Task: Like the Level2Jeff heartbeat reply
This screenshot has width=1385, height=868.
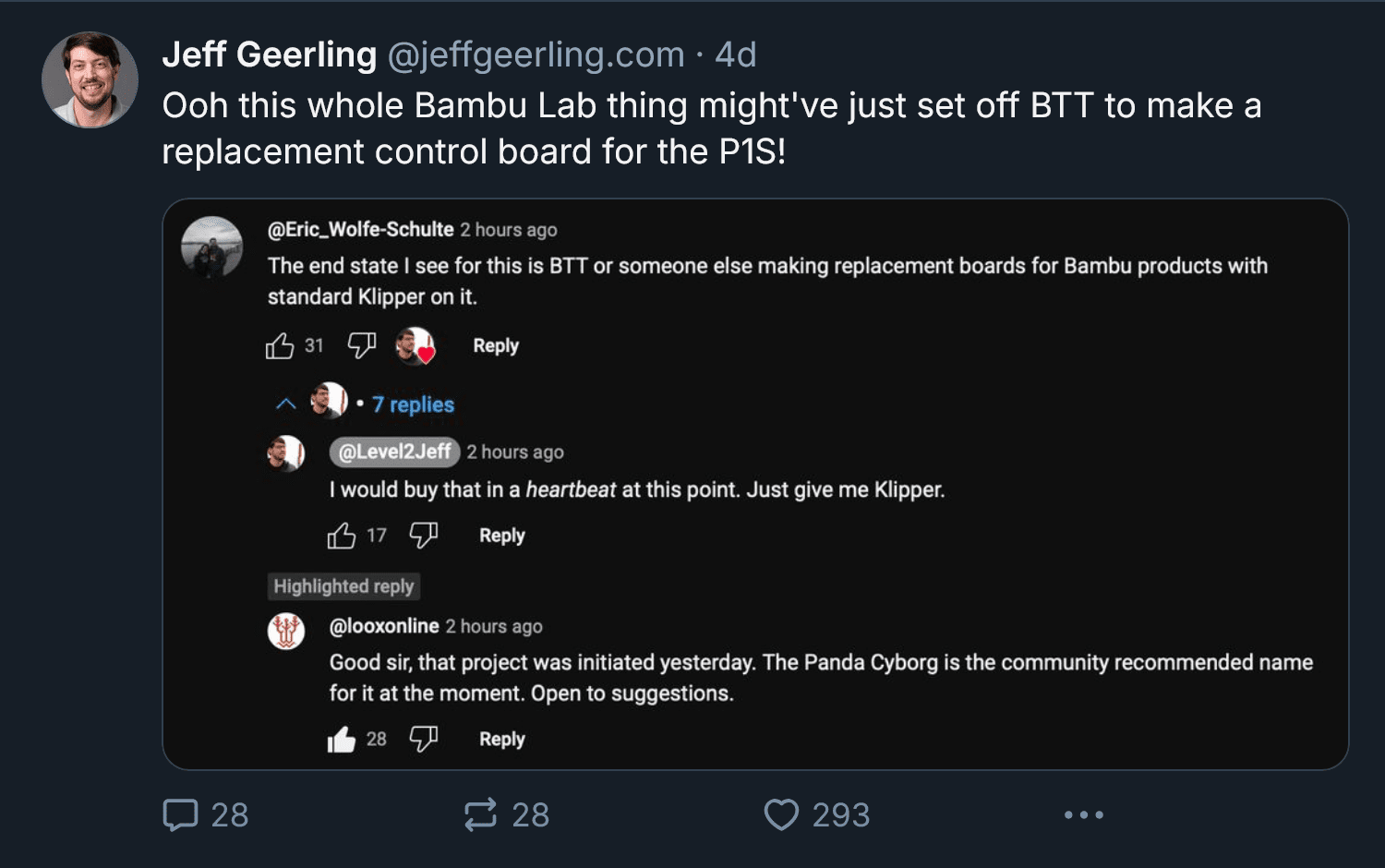Action: [x=342, y=536]
